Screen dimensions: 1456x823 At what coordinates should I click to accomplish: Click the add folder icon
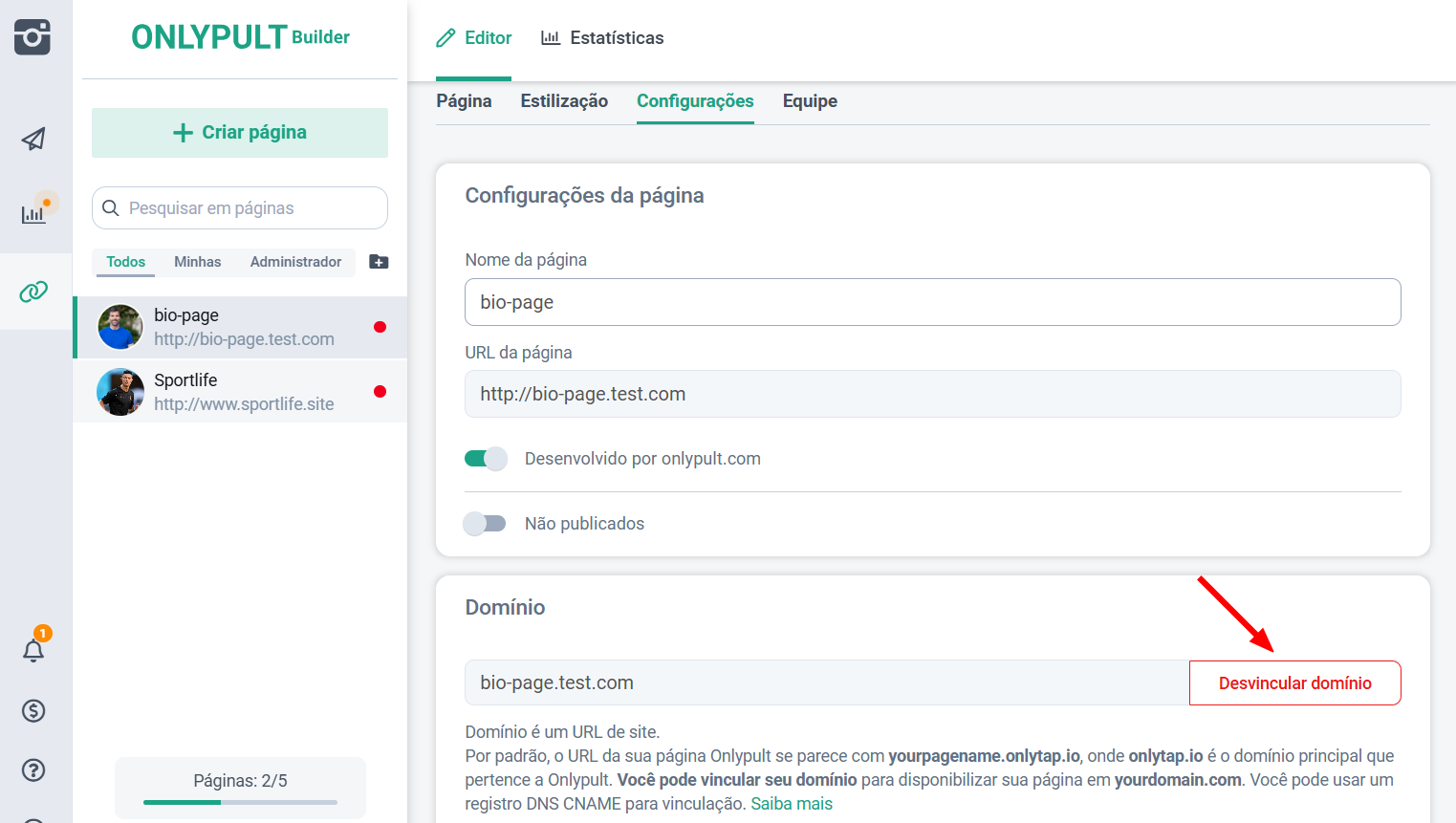pos(379,262)
